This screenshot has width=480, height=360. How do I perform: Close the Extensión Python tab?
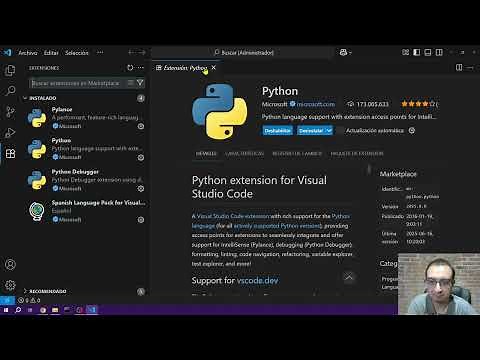pyautogui.click(x=214, y=68)
